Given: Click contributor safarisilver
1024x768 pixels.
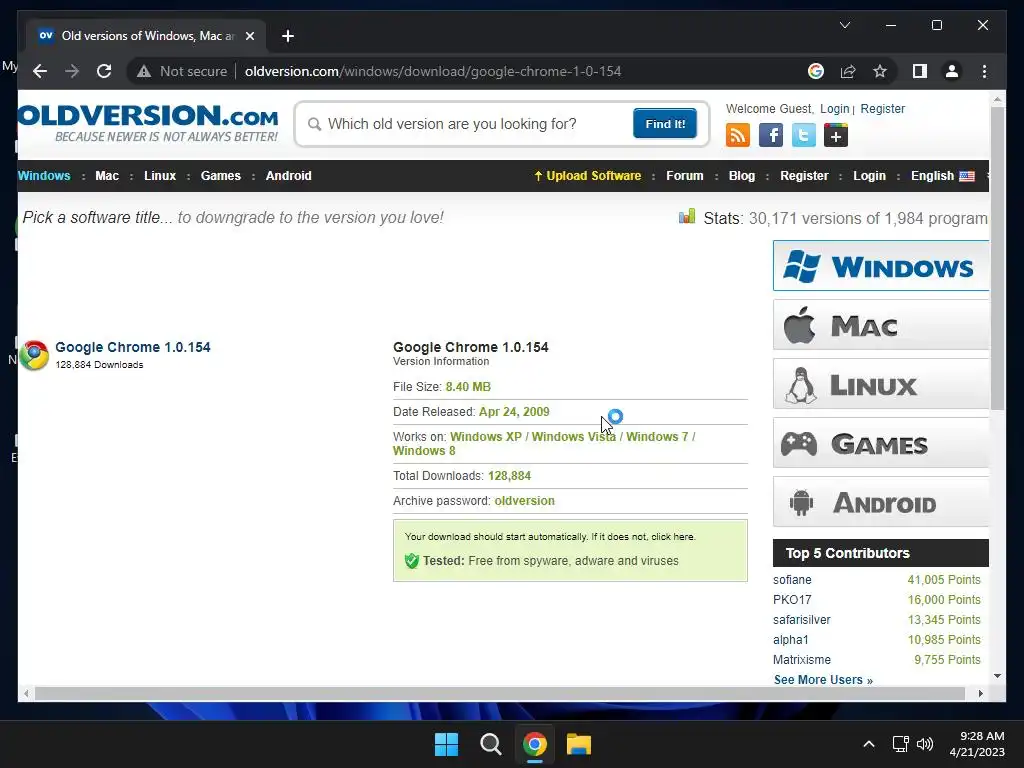Looking at the screenshot, I should click(802, 619).
